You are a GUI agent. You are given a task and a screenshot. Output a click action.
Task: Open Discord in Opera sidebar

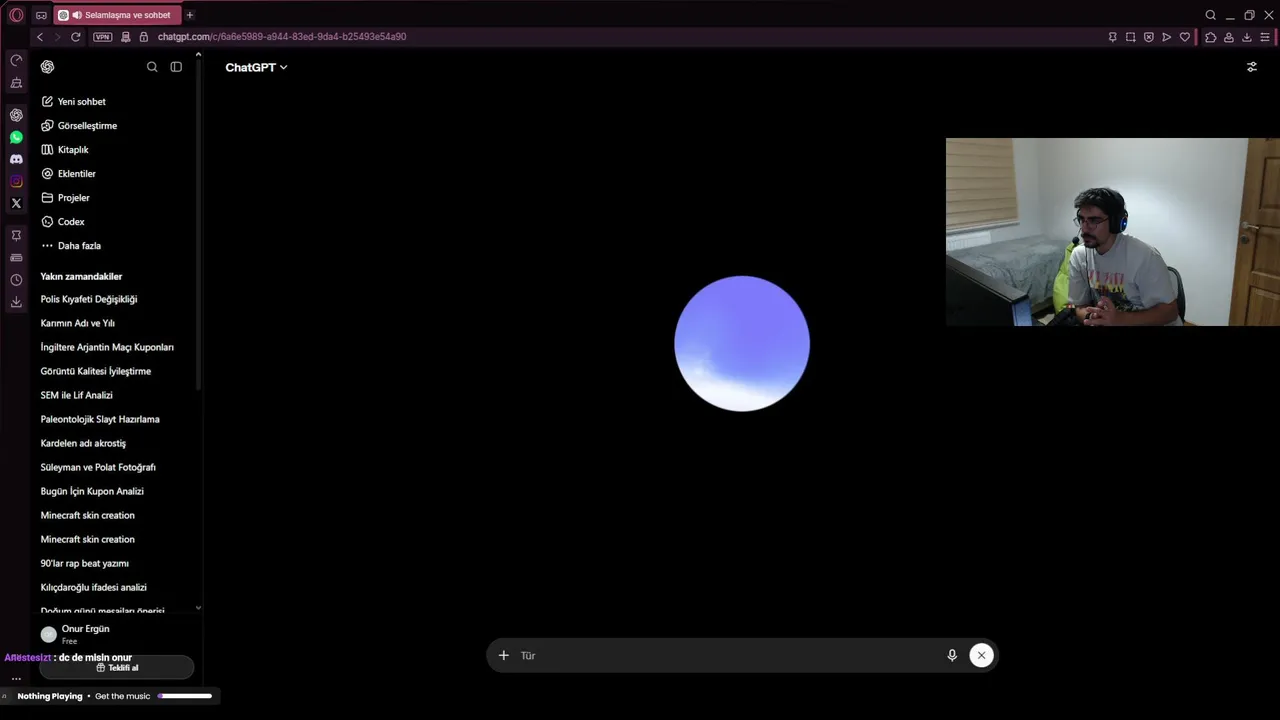(16, 159)
